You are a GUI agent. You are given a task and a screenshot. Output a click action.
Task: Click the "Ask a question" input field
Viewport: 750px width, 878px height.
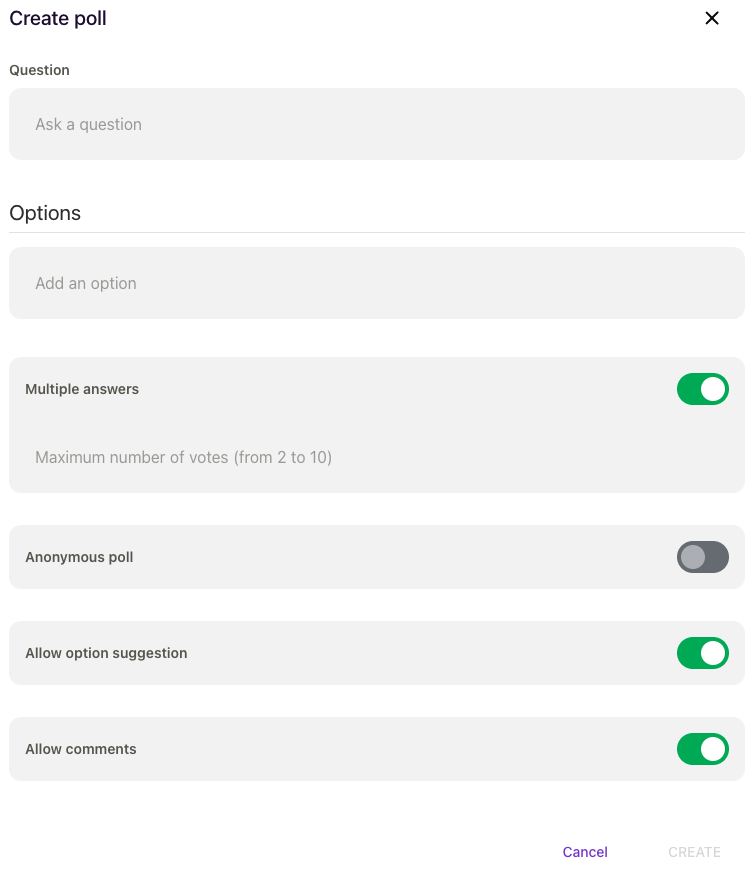375,124
